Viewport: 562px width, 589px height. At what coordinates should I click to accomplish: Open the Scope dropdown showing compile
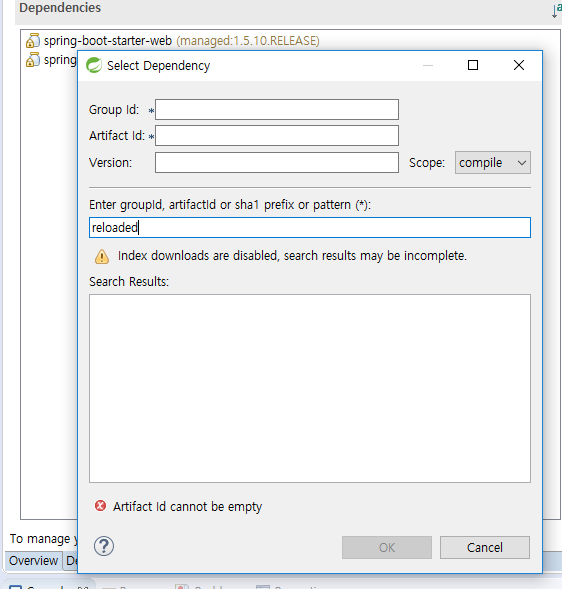coord(493,163)
